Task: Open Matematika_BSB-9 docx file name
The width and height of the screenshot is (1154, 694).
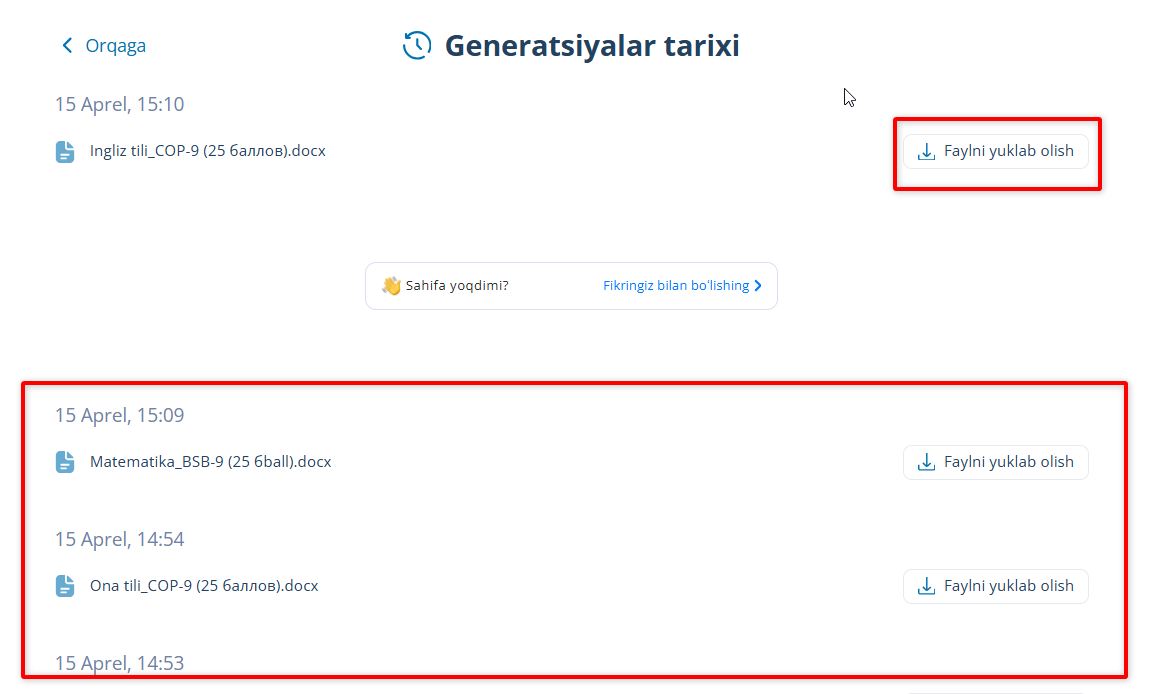Action: pos(210,462)
